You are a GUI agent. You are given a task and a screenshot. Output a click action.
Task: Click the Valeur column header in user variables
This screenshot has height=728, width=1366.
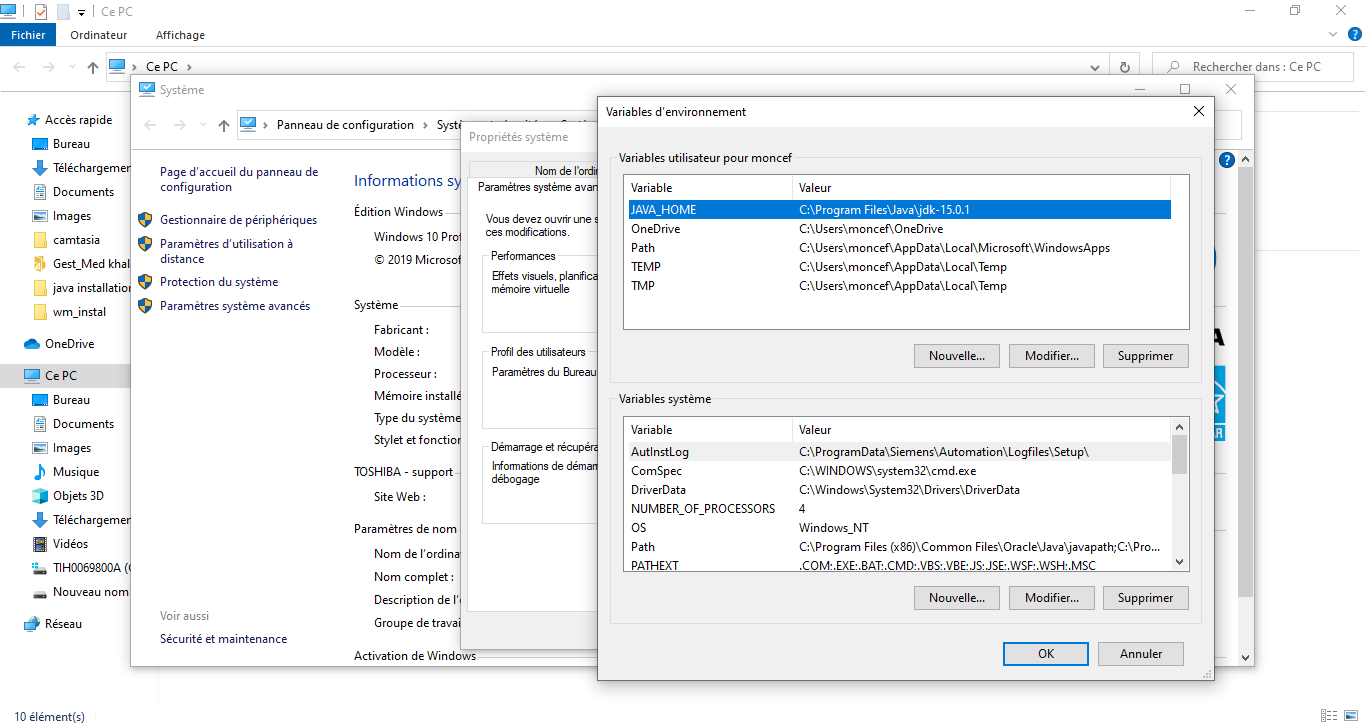(x=981, y=188)
